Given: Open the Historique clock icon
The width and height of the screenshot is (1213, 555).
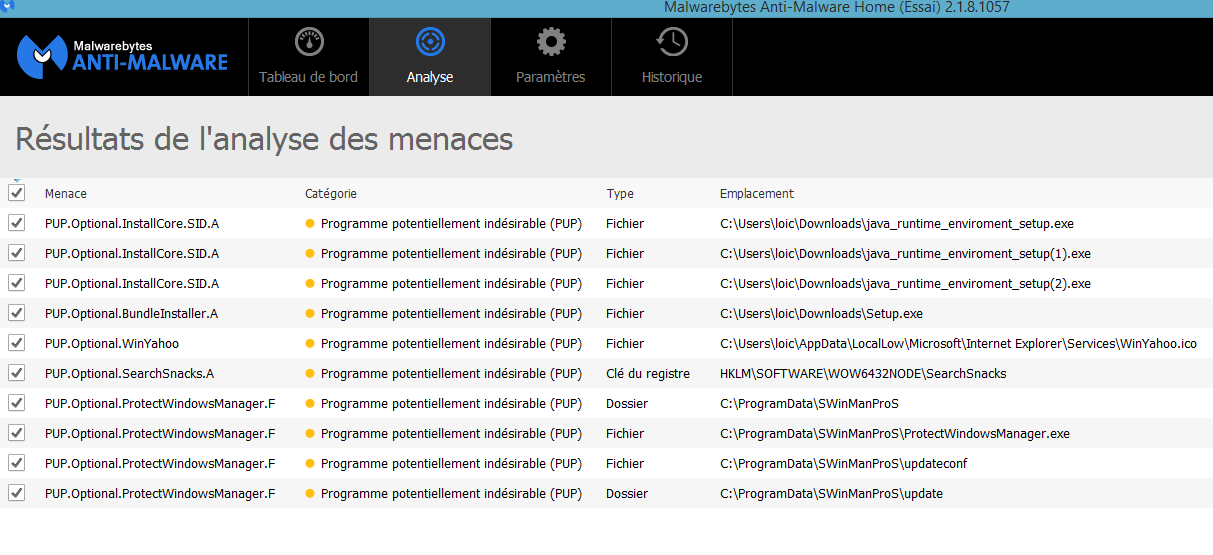Looking at the screenshot, I should click(672, 43).
